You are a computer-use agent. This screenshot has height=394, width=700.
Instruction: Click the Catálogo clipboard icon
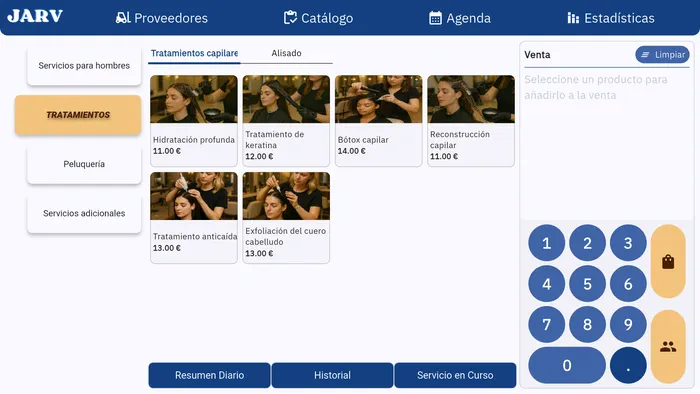[x=290, y=18]
